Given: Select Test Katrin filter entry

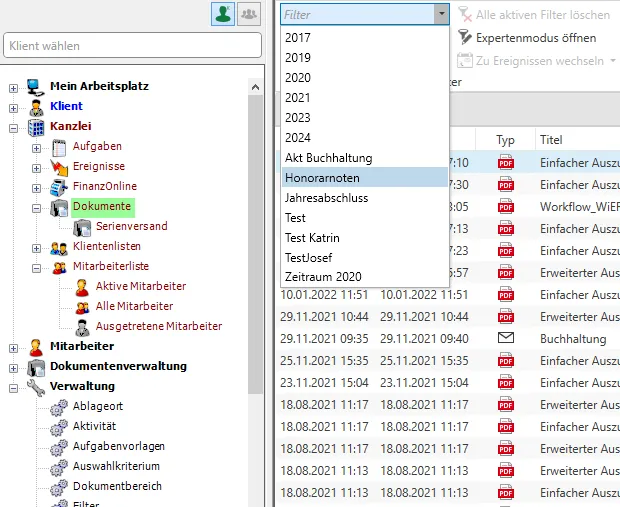Looking at the screenshot, I should tap(365, 238).
